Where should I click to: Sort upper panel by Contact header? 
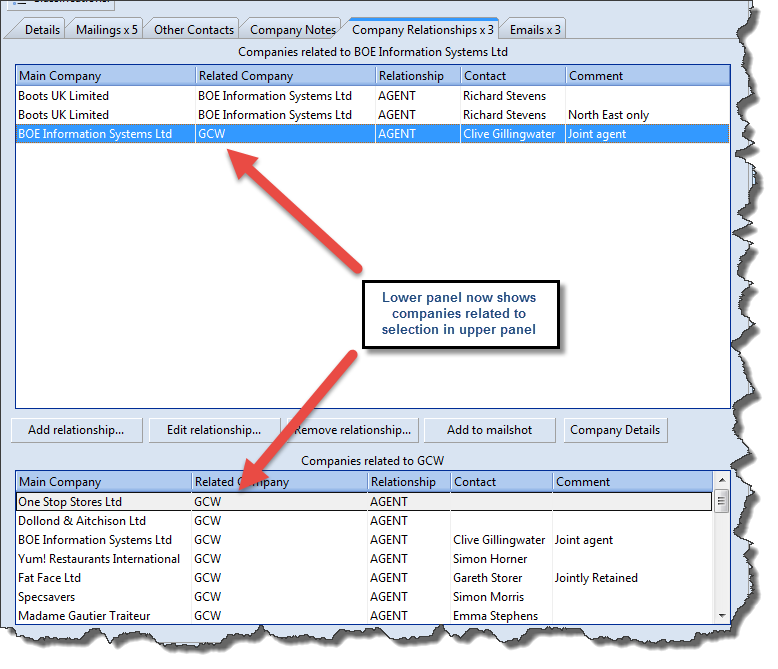click(x=513, y=76)
